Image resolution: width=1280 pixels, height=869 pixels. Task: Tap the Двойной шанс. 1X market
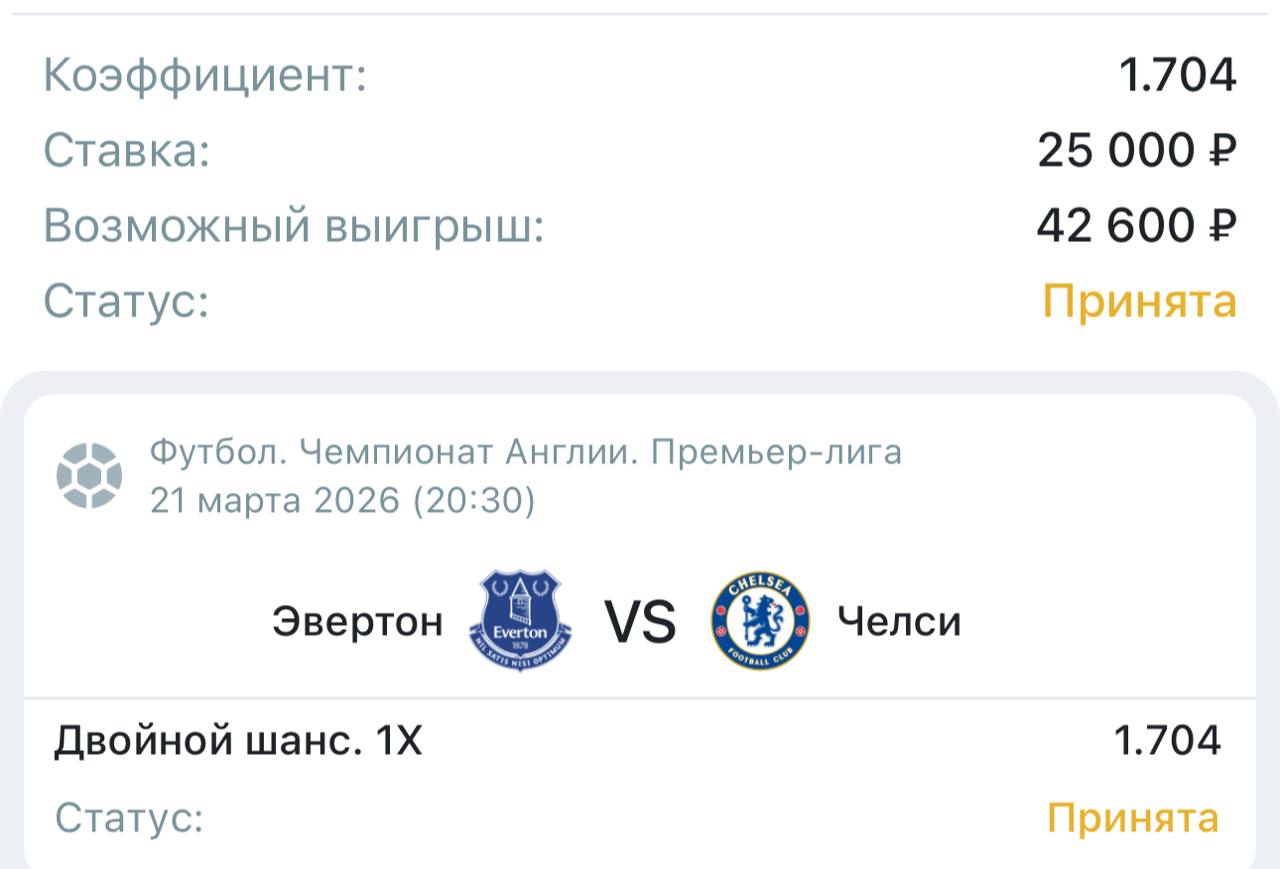tap(238, 741)
